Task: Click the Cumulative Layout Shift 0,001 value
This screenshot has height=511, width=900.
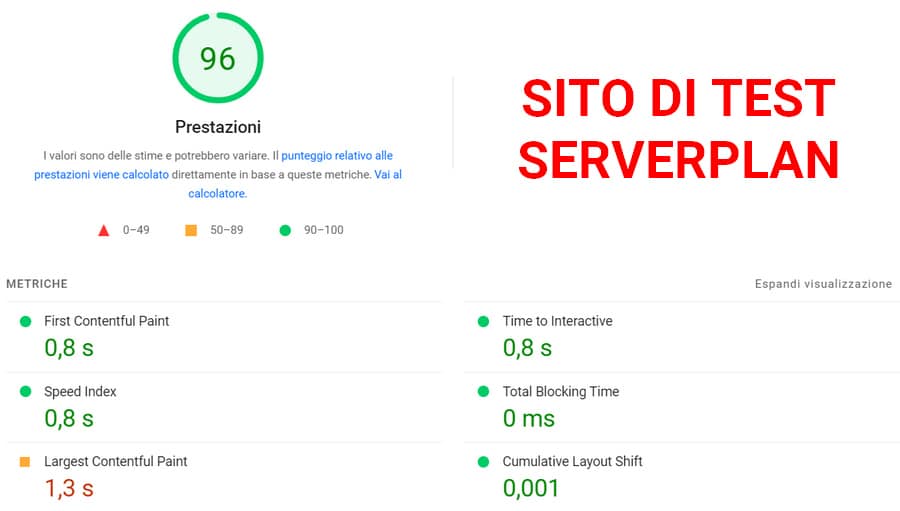Action: point(531,488)
